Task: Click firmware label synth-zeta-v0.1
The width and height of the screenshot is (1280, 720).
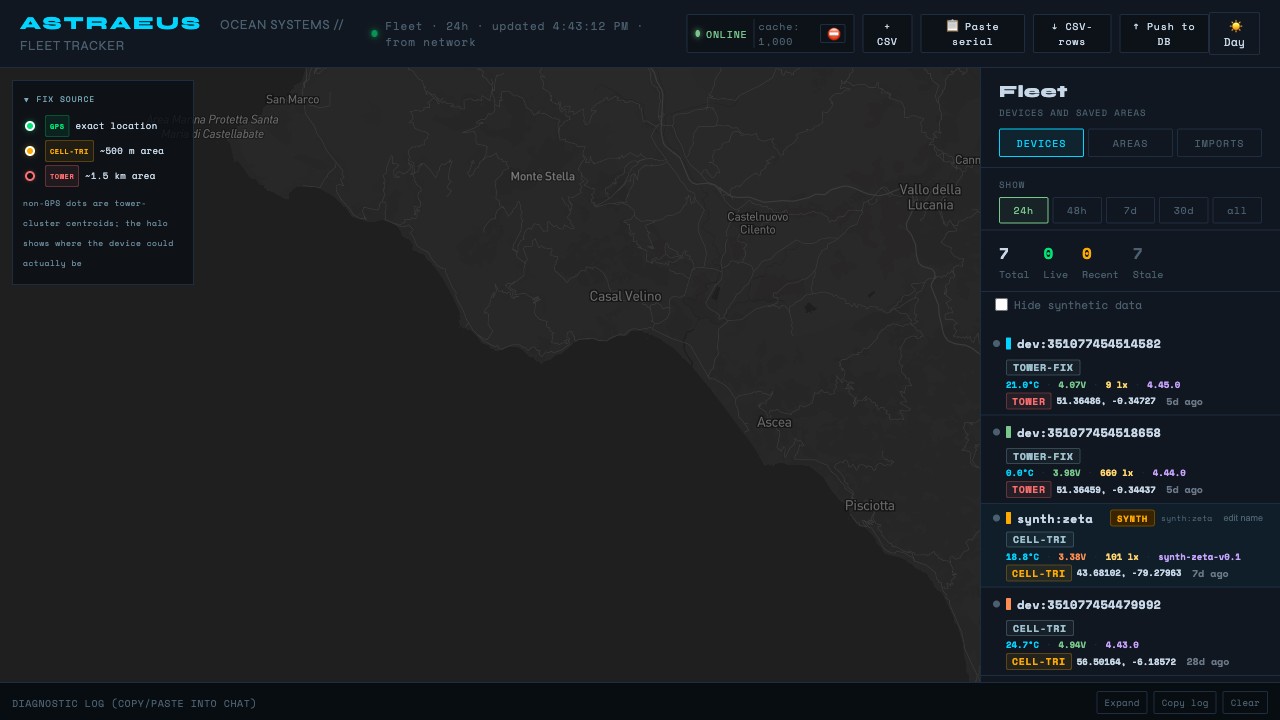Action: tap(1199, 557)
